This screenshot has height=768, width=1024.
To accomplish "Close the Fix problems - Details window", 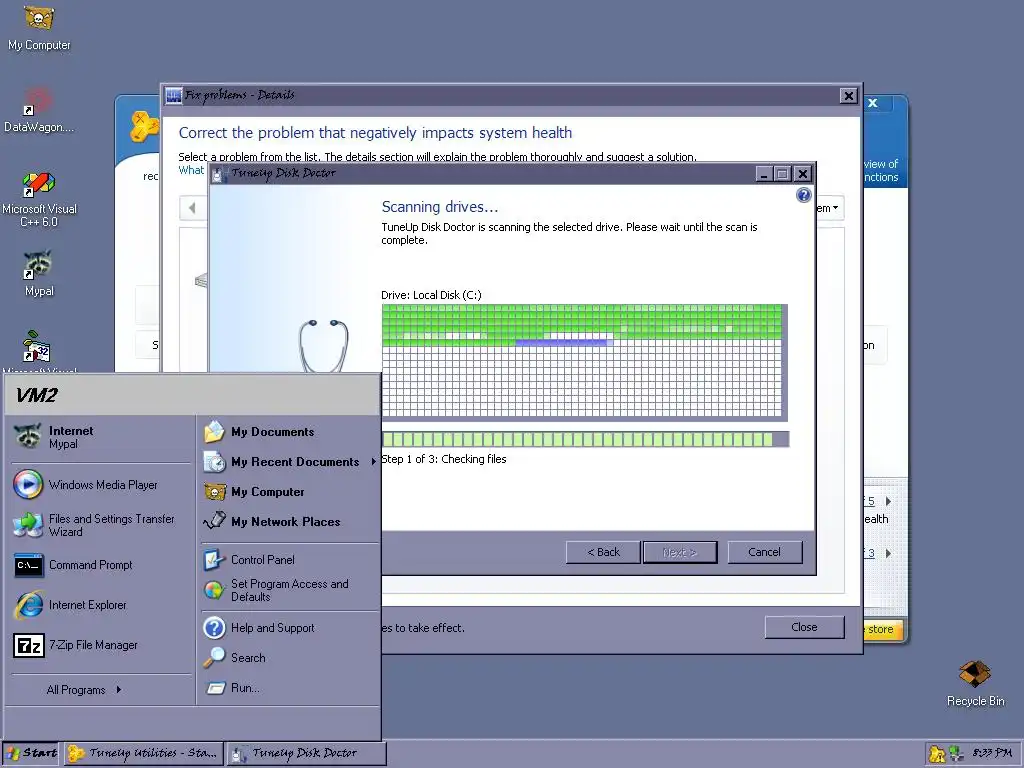I will [x=848, y=96].
